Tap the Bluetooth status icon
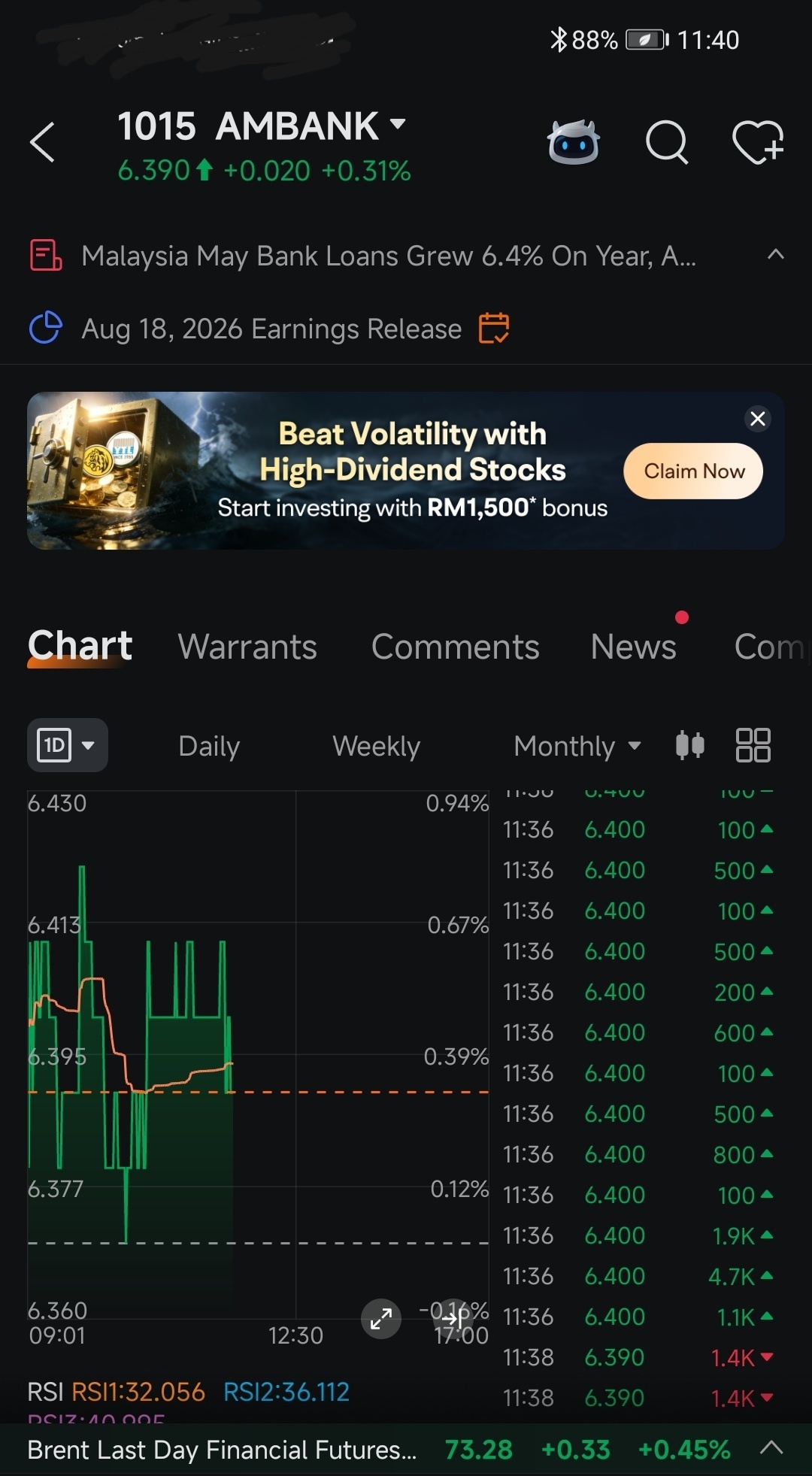Image resolution: width=812 pixels, height=1476 pixels. click(x=558, y=40)
